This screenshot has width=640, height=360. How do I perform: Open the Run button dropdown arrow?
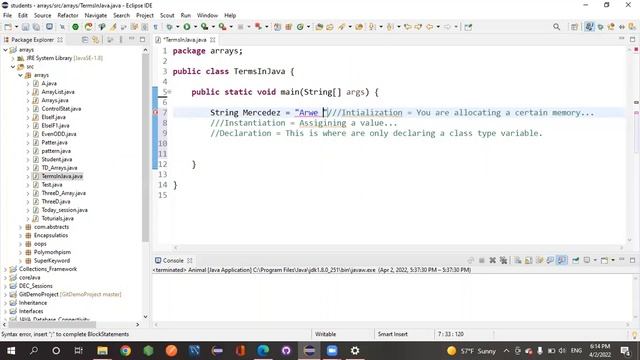point(195,27)
